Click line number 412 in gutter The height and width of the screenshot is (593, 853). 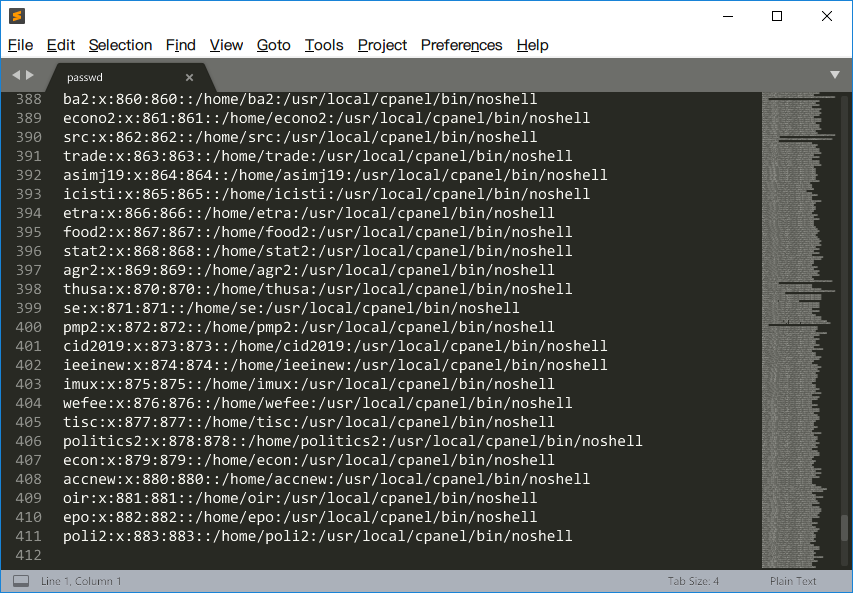tap(28, 555)
